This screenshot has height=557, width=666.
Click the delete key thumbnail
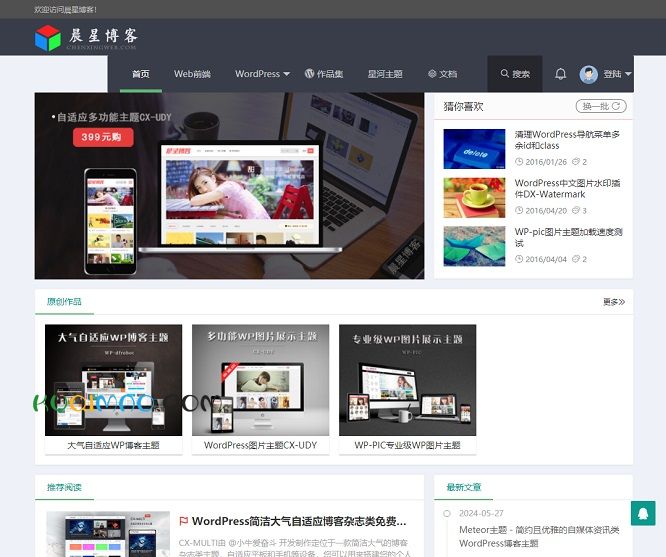point(474,149)
